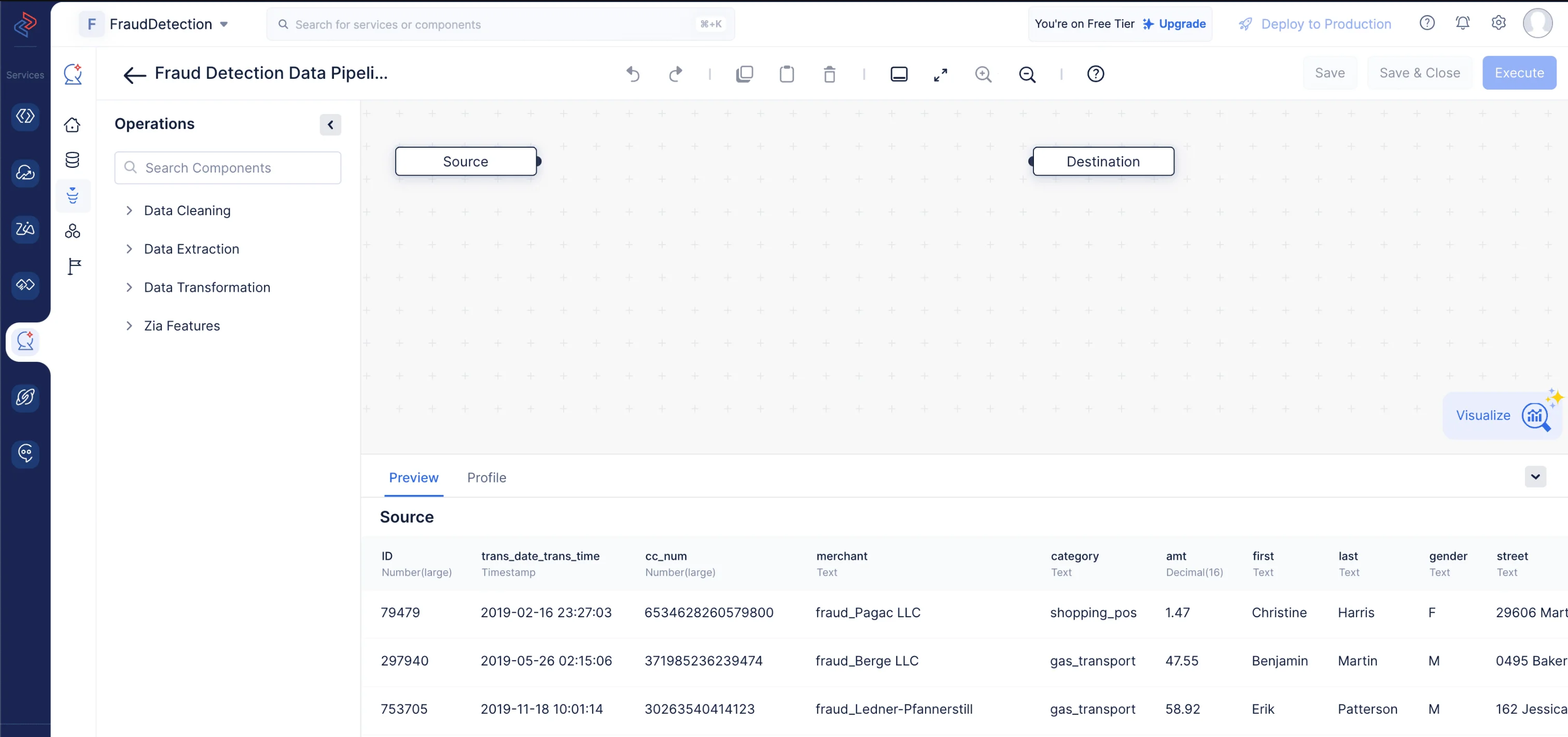Click the redo arrow icon
Image resolution: width=1568 pixels, height=737 pixels.
coord(675,74)
